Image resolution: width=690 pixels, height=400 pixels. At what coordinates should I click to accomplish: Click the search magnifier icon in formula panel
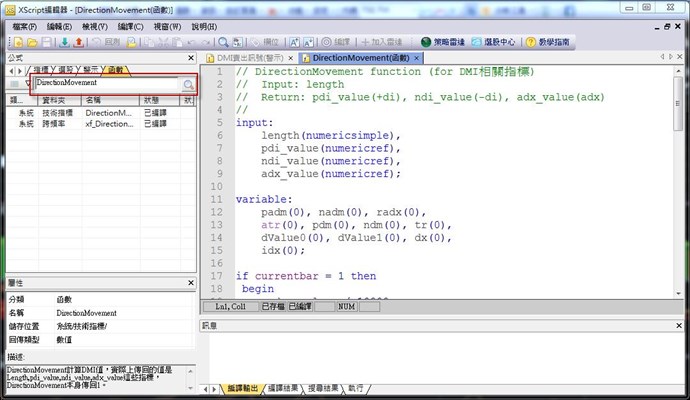pyautogui.click(x=187, y=85)
